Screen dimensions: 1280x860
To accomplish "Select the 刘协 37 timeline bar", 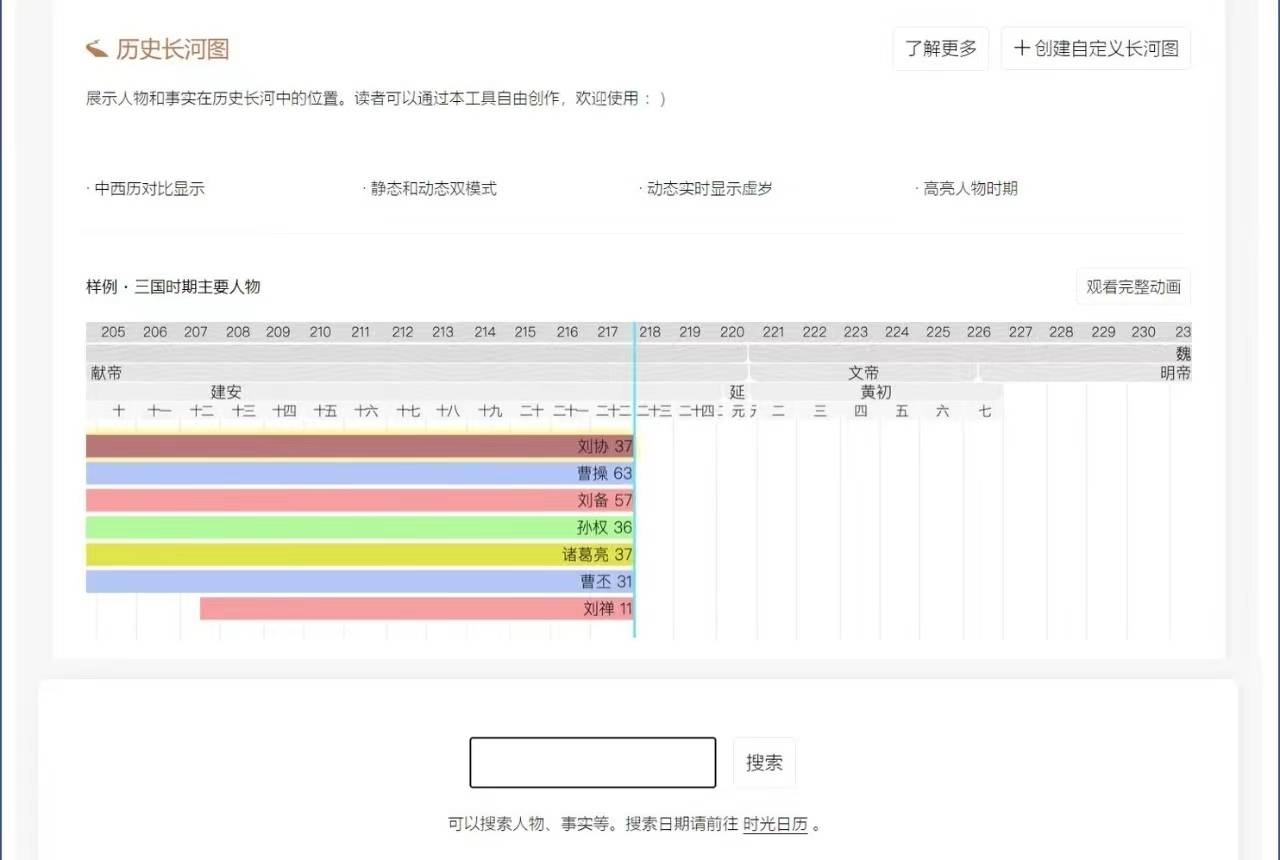I will (360, 446).
